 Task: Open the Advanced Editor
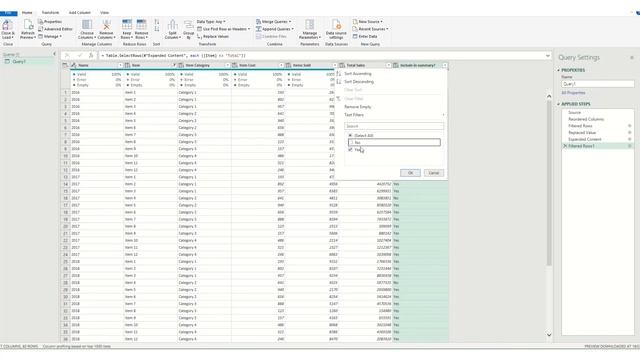click(x=55, y=29)
